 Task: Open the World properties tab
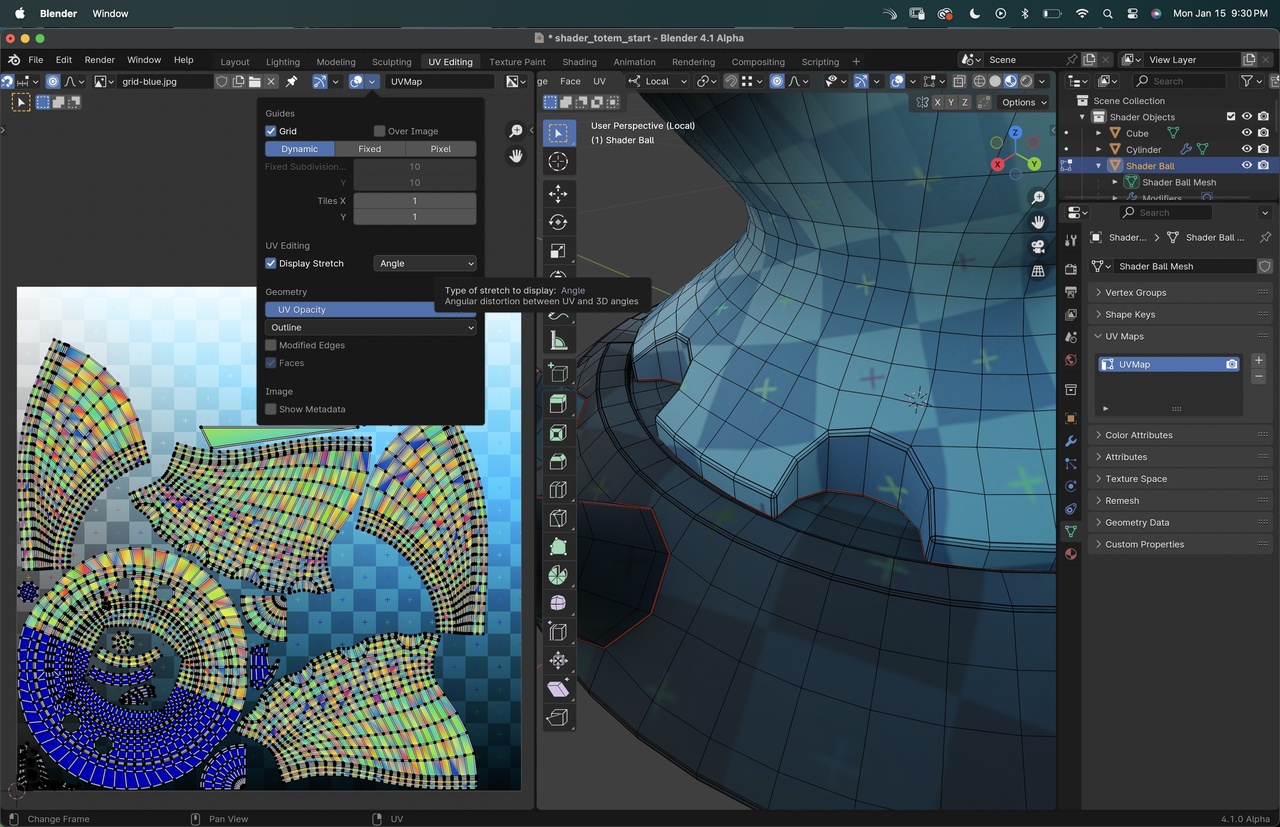pos(1071,360)
